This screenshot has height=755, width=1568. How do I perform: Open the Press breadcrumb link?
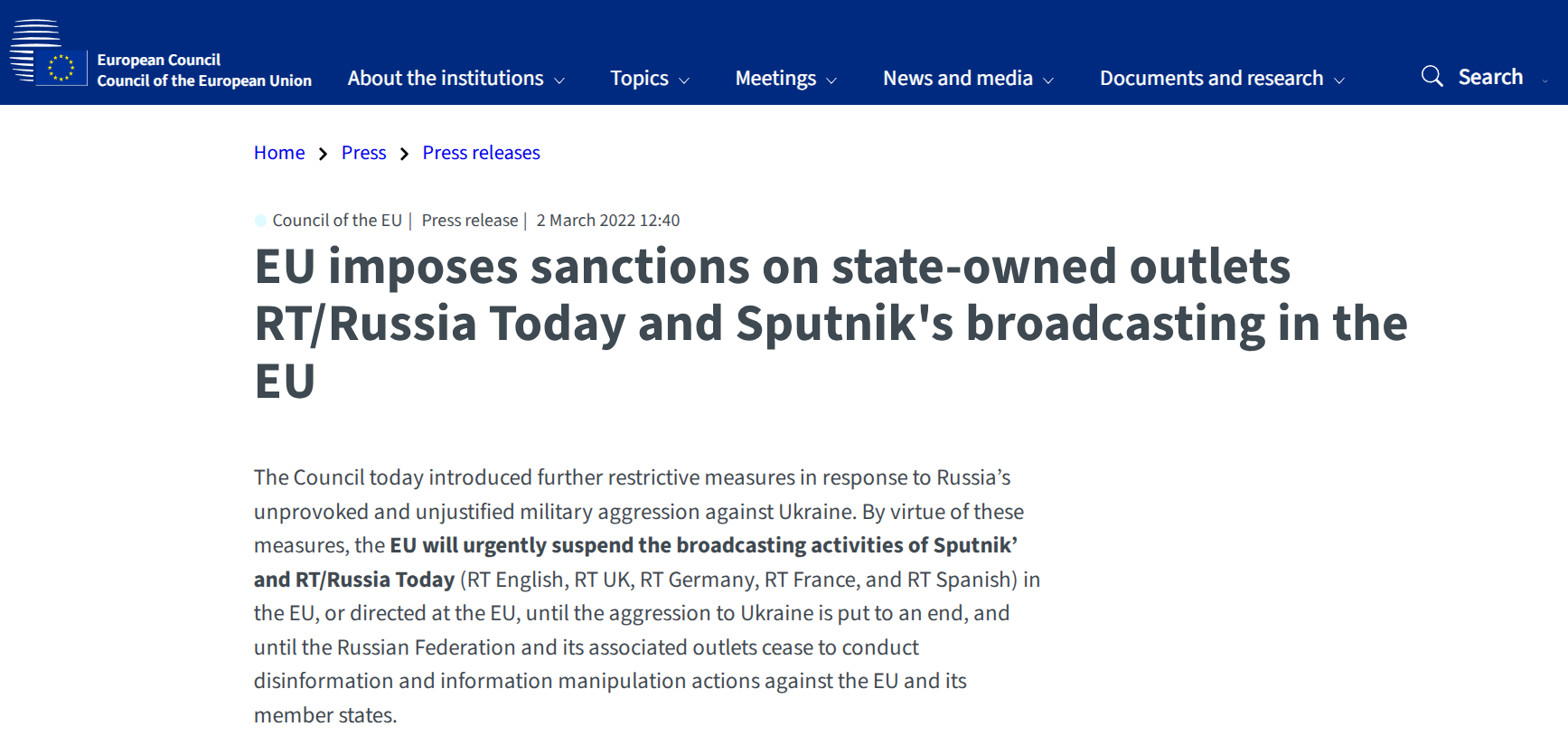[x=363, y=153]
